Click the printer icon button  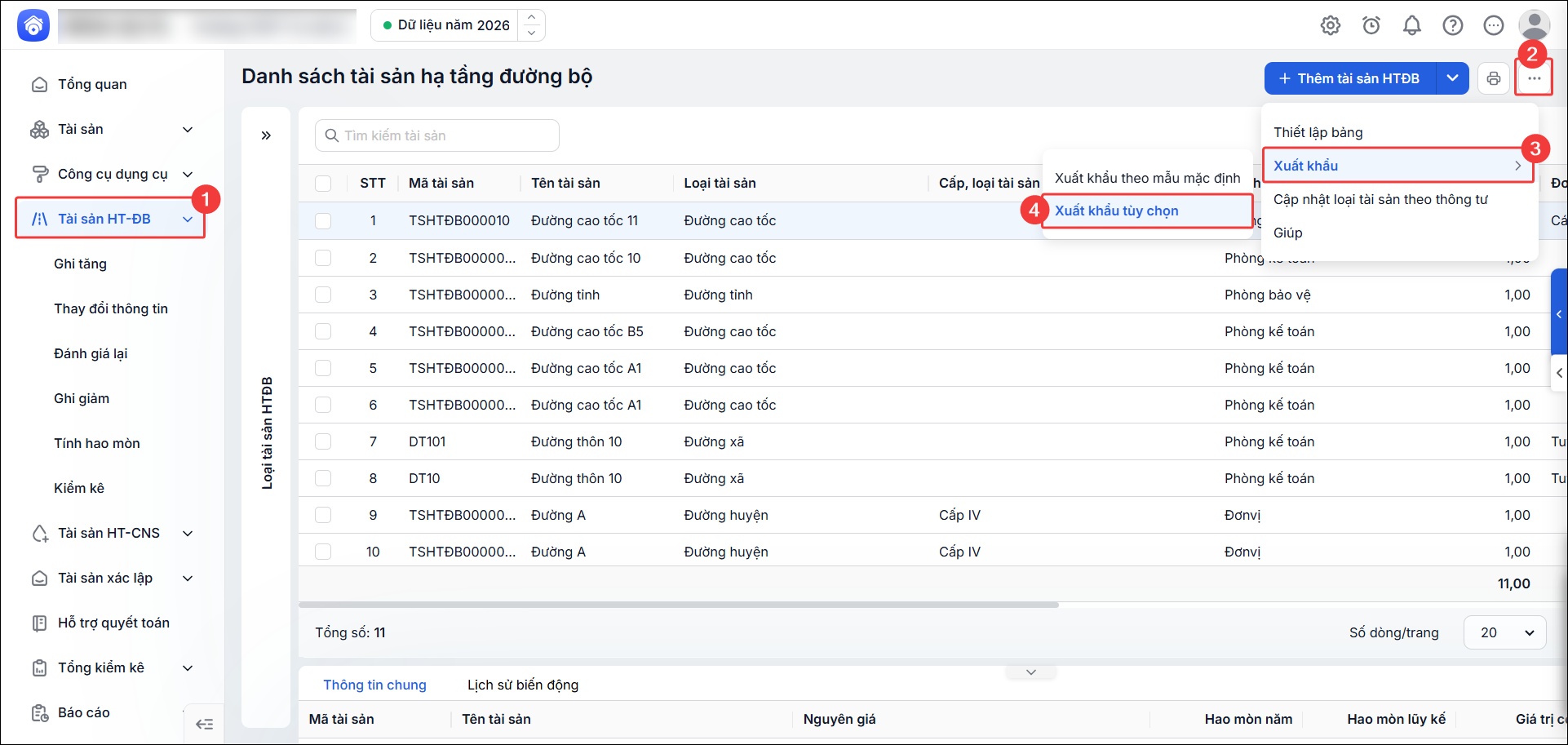(1494, 78)
